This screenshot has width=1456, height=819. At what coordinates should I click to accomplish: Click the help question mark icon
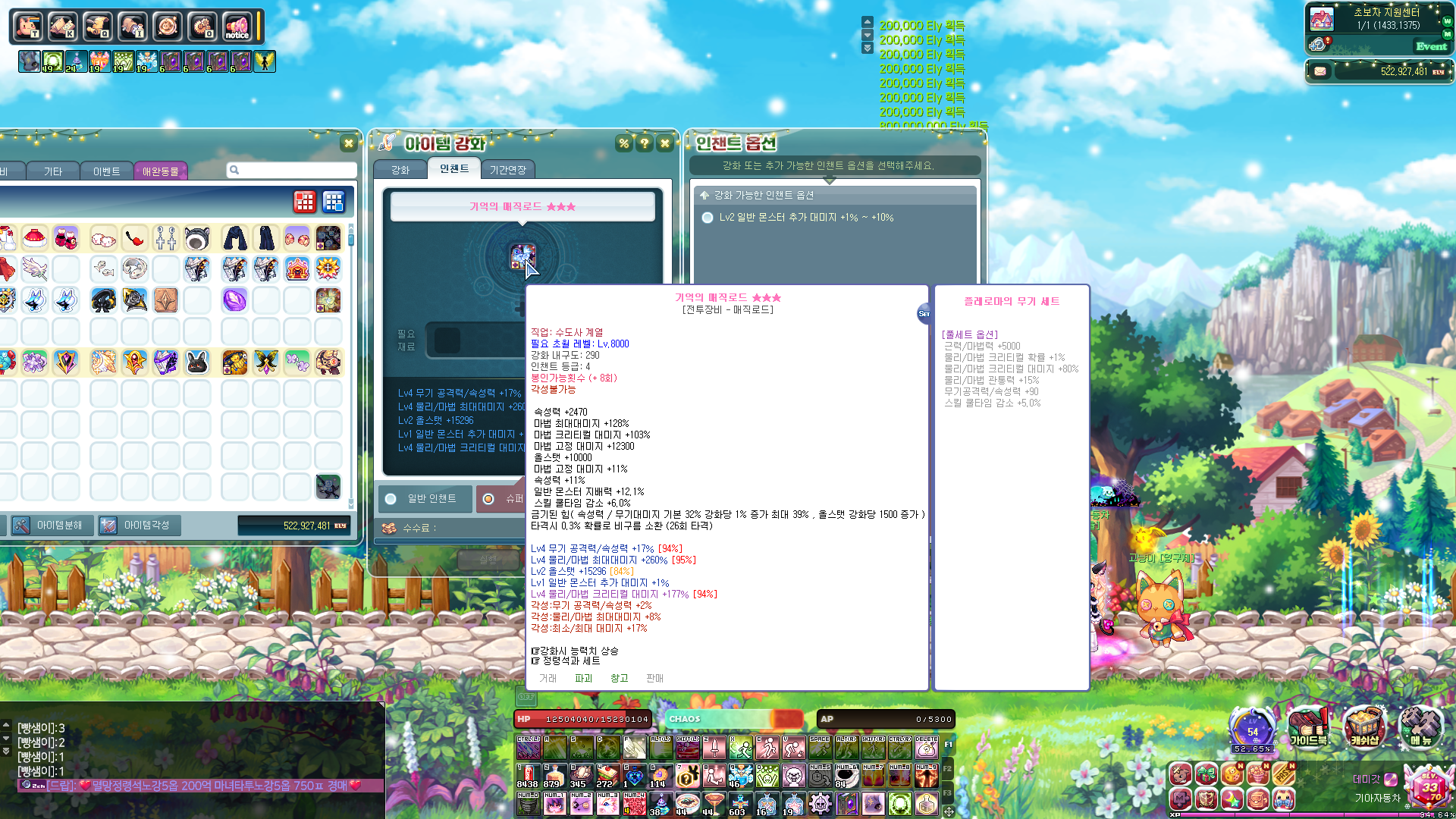(x=645, y=143)
